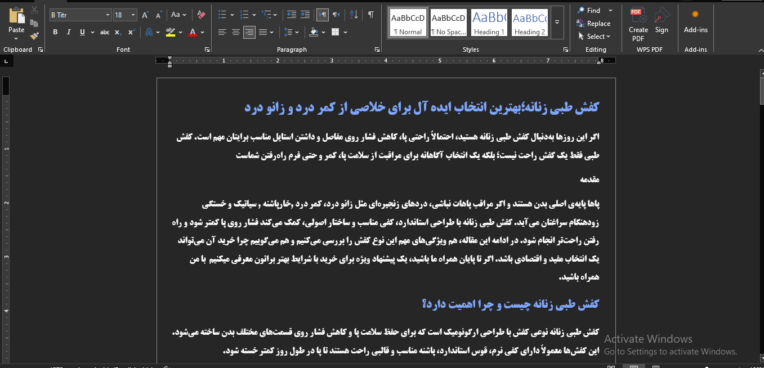The image size is (764, 368).
Task: Open the B Titr font name dropdown
Action: (108, 16)
